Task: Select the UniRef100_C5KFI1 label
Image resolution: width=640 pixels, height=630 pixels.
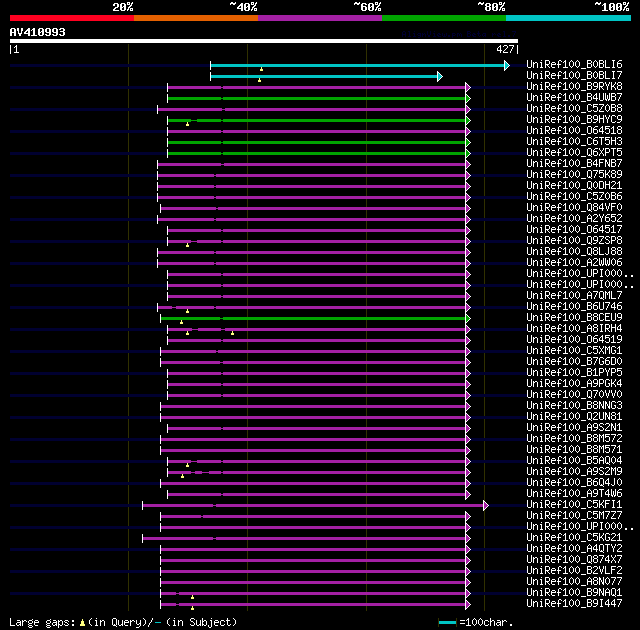Action: 574,505
